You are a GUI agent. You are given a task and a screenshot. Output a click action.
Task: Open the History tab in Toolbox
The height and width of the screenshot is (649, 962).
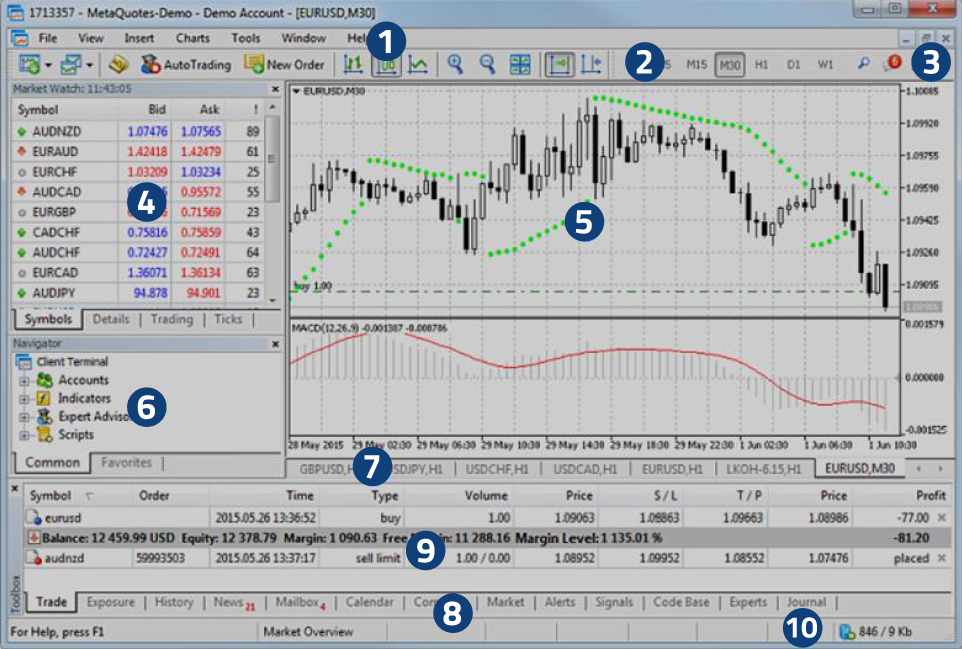point(174,602)
